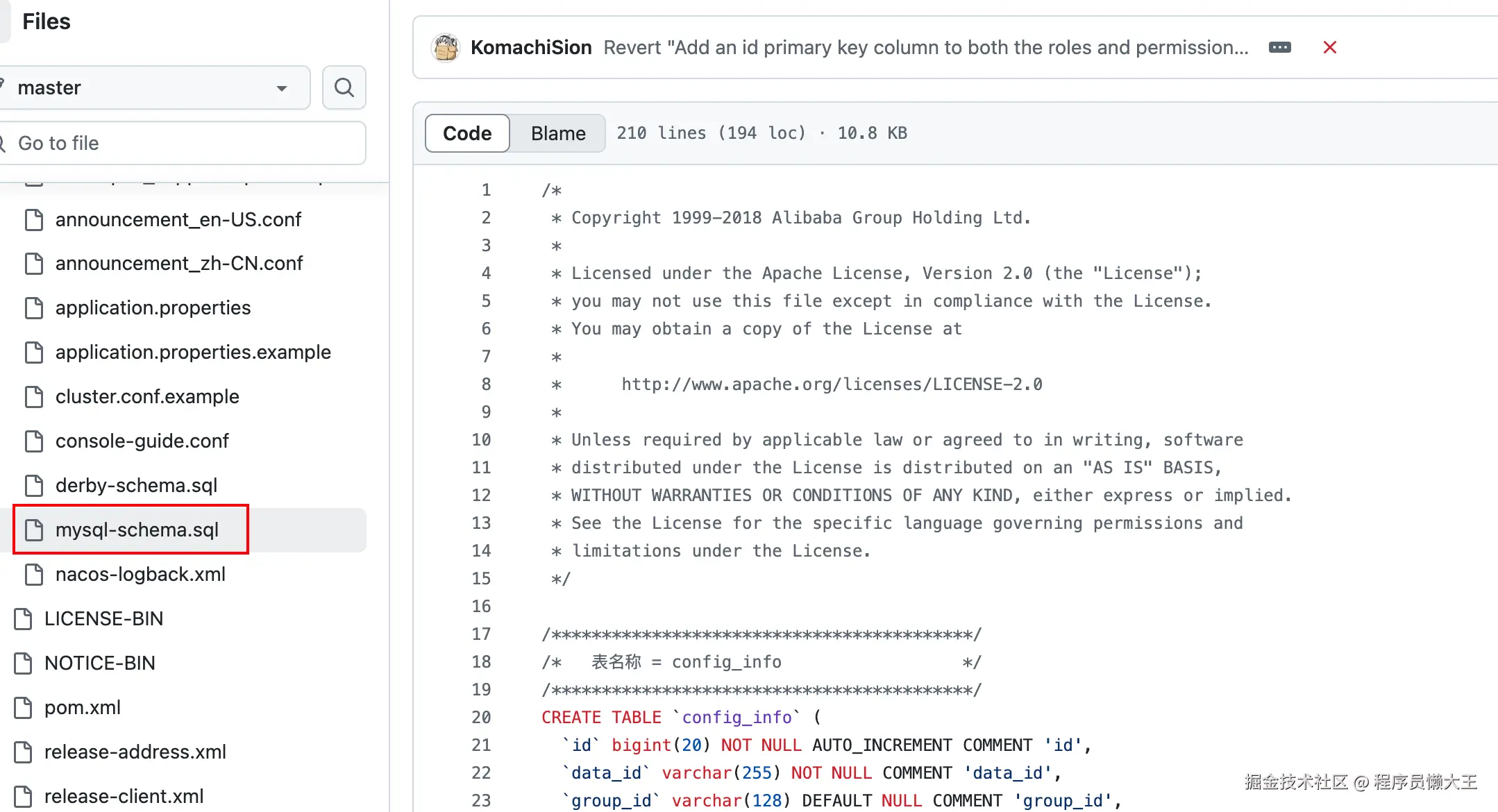The height and width of the screenshot is (812, 1498).
Task: Click KomachiSion's avatar image
Action: [446, 47]
